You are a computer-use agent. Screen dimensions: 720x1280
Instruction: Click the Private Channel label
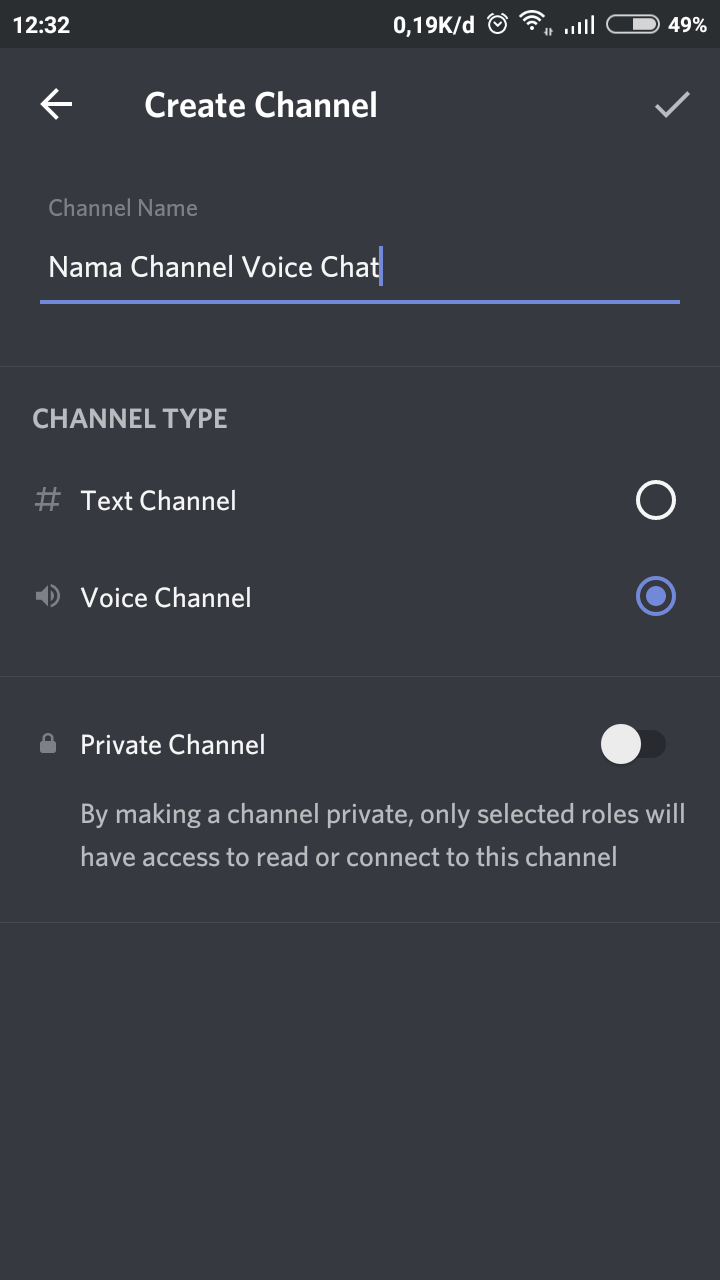[x=173, y=745]
